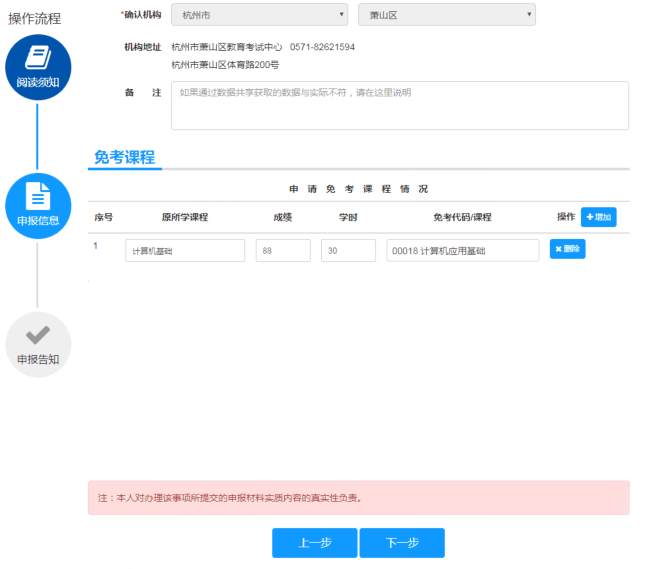The height and width of the screenshot is (569, 665).
Task: Switch to the 免考课程 tab
Action: (x=124, y=157)
